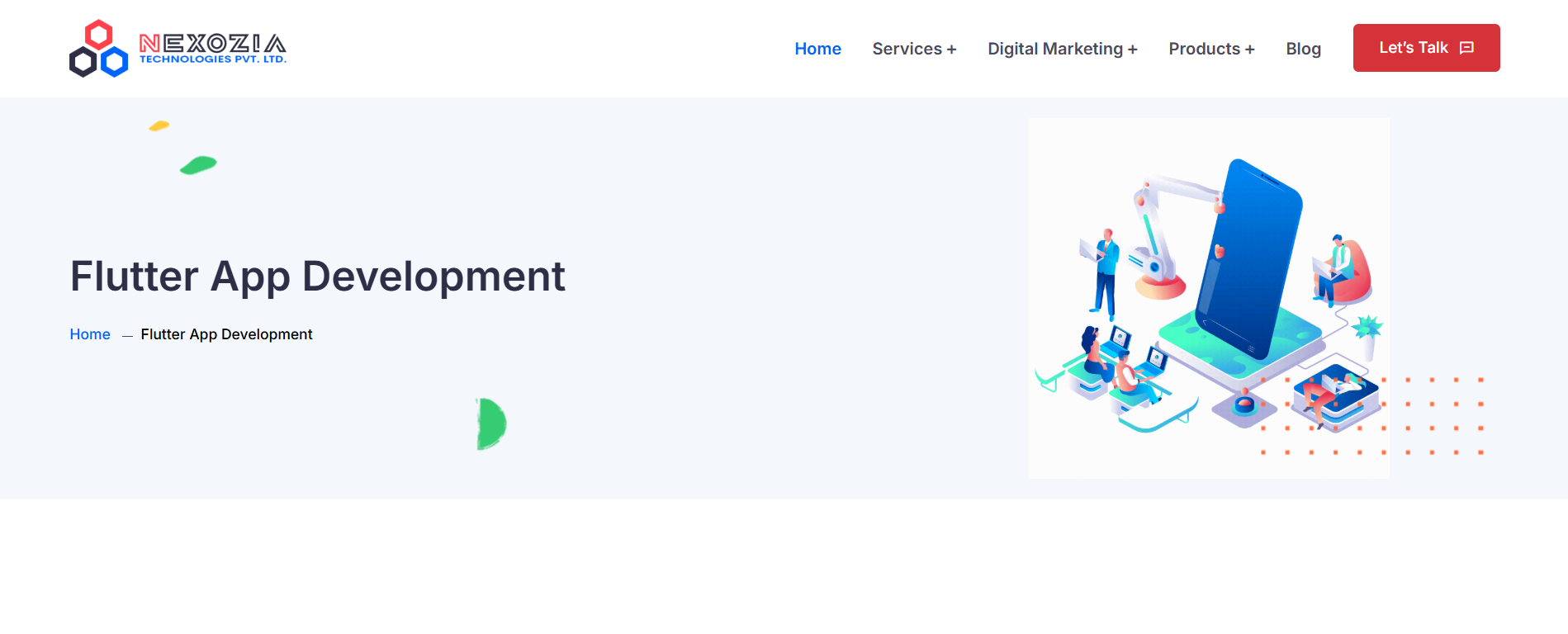The image size is (1568, 634).
Task: Follow the Home breadcrumb link
Action: click(x=90, y=334)
